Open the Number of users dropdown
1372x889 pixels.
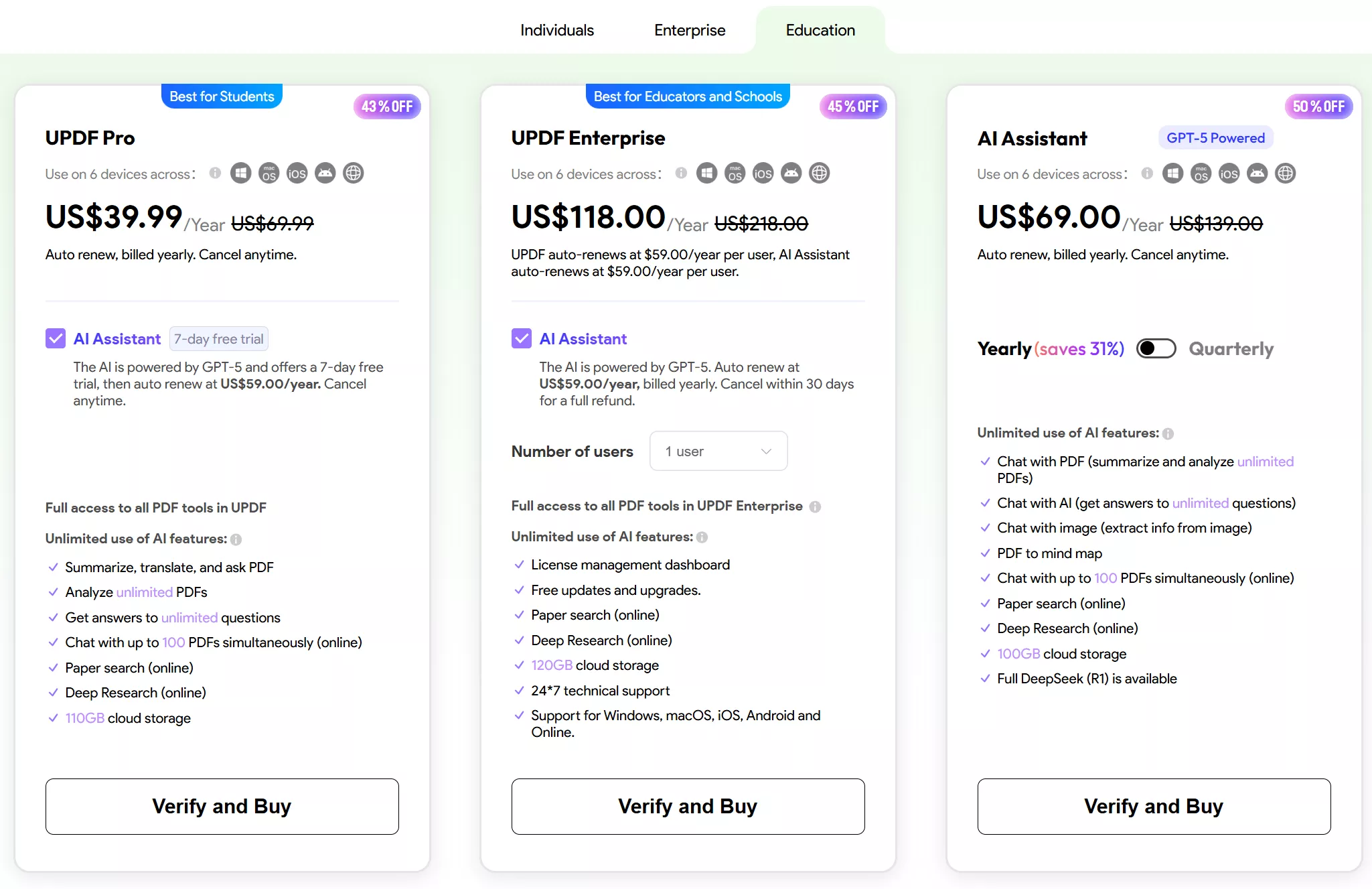pos(718,451)
